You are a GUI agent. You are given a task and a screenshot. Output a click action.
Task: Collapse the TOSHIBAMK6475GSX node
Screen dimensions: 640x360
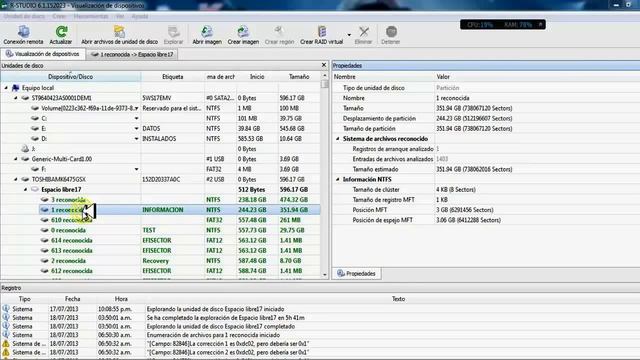16,179
